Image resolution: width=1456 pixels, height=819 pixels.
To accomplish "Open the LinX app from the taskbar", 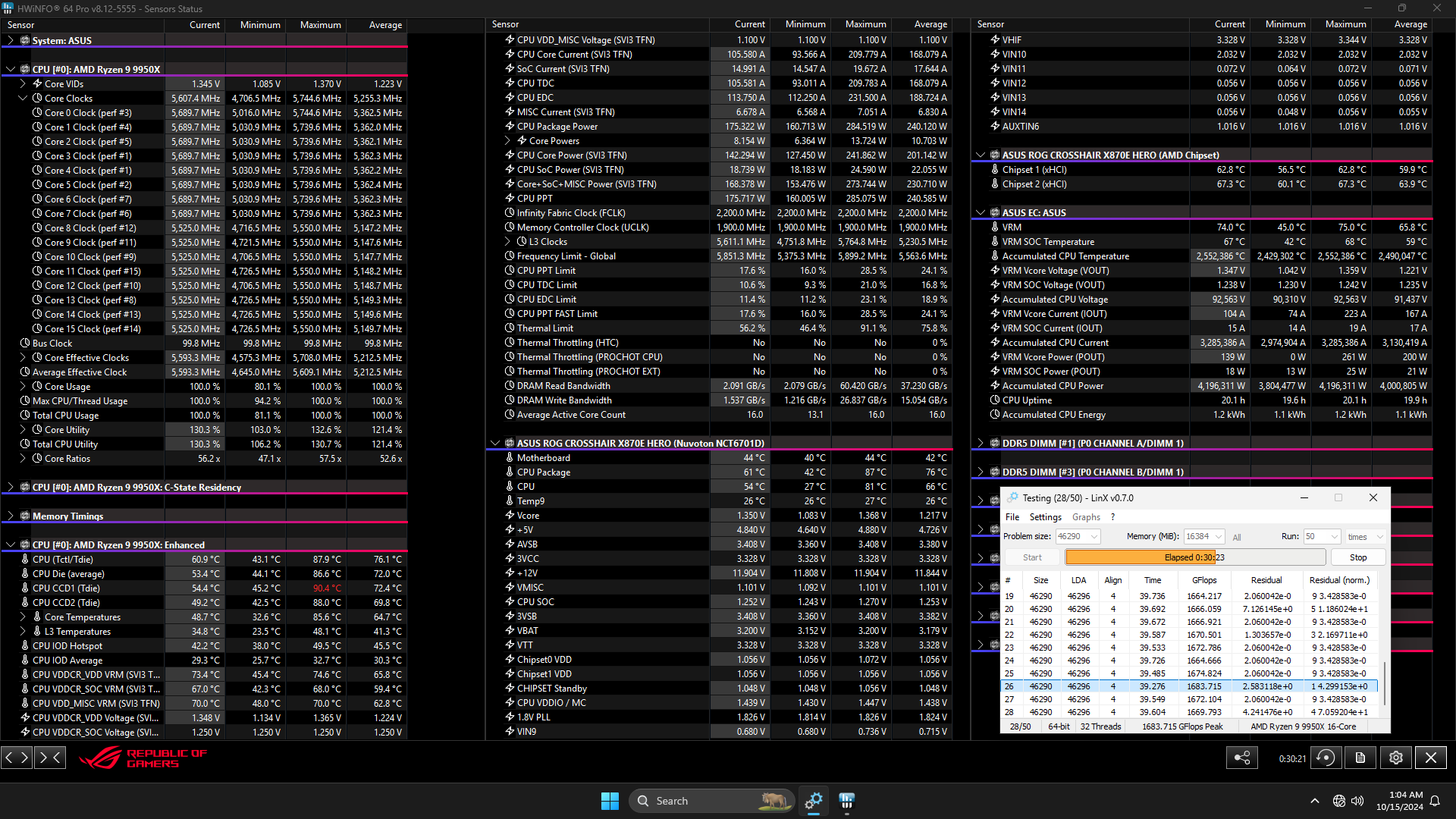I will (847, 801).
